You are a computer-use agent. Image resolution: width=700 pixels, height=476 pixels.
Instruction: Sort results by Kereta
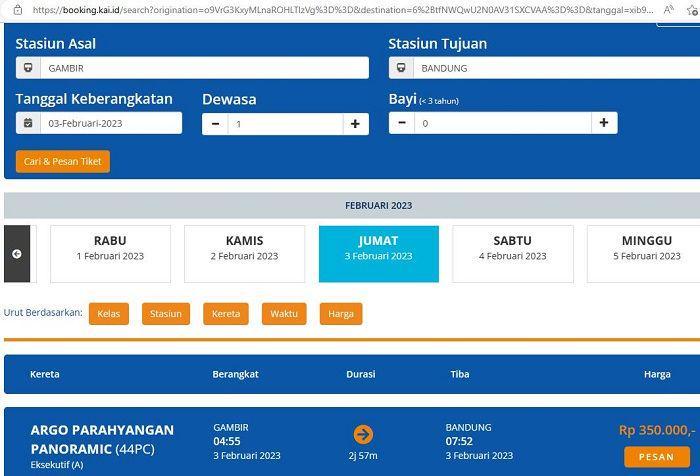click(226, 314)
